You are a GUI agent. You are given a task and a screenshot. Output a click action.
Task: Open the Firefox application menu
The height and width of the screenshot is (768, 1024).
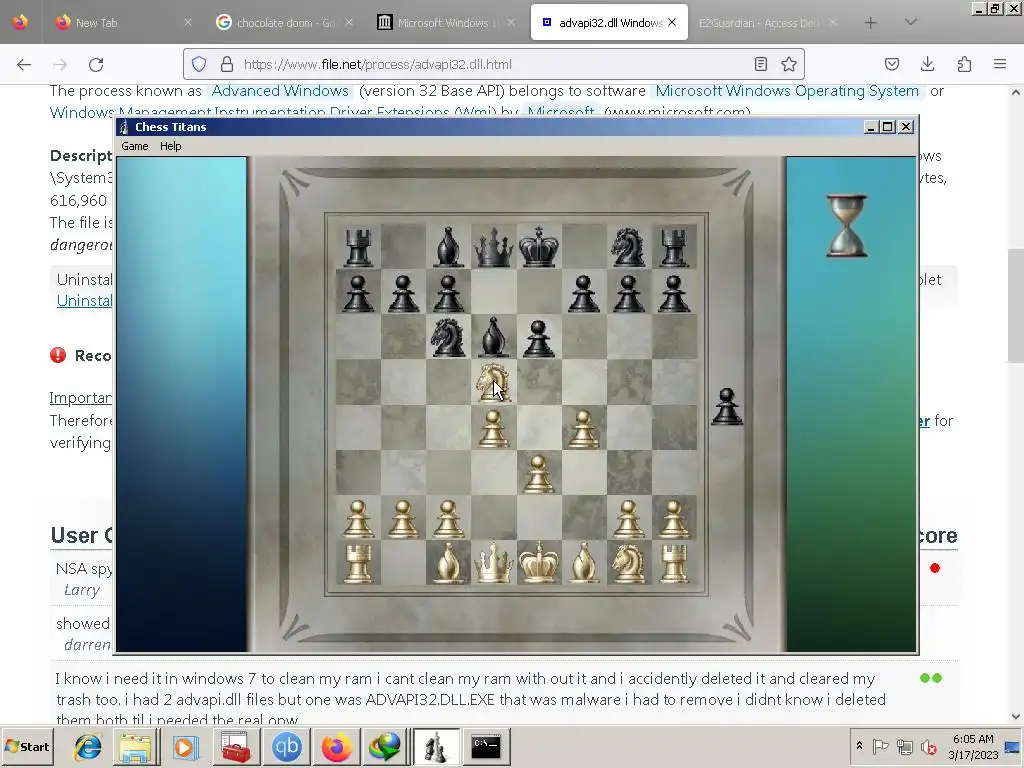1000,64
